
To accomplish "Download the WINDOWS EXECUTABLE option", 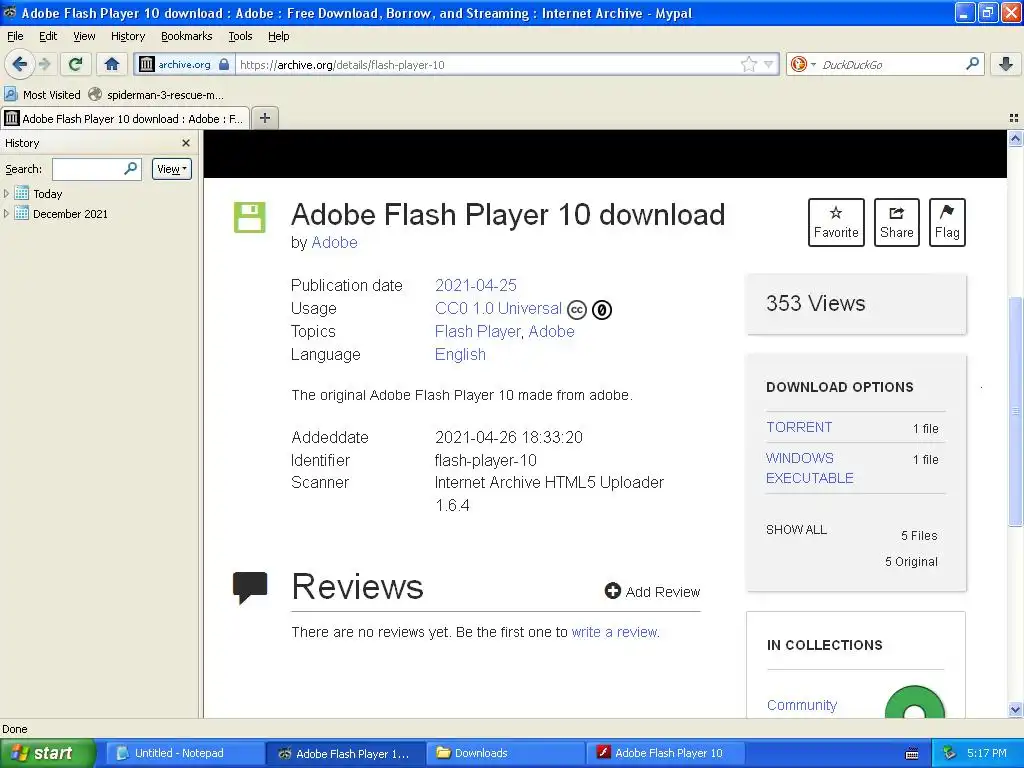I will [809, 468].
